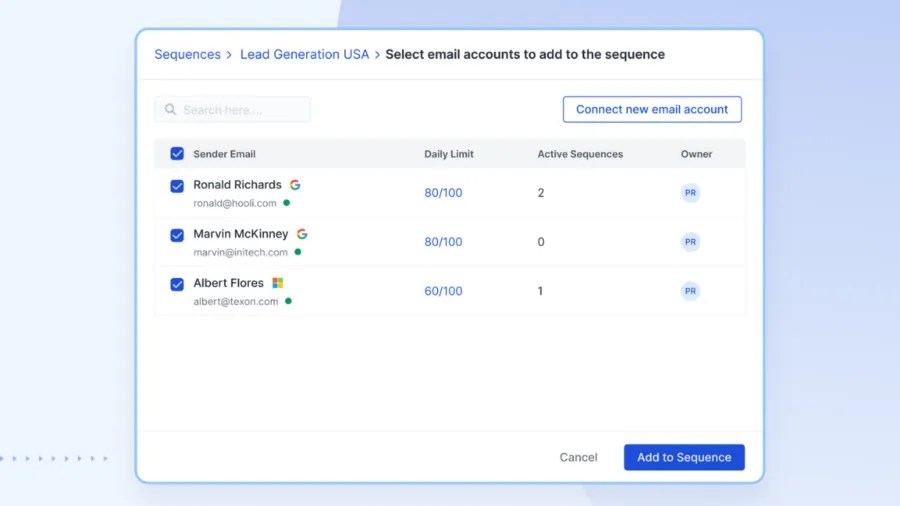
Task: Click Add to Sequence button
Action: 684,457
